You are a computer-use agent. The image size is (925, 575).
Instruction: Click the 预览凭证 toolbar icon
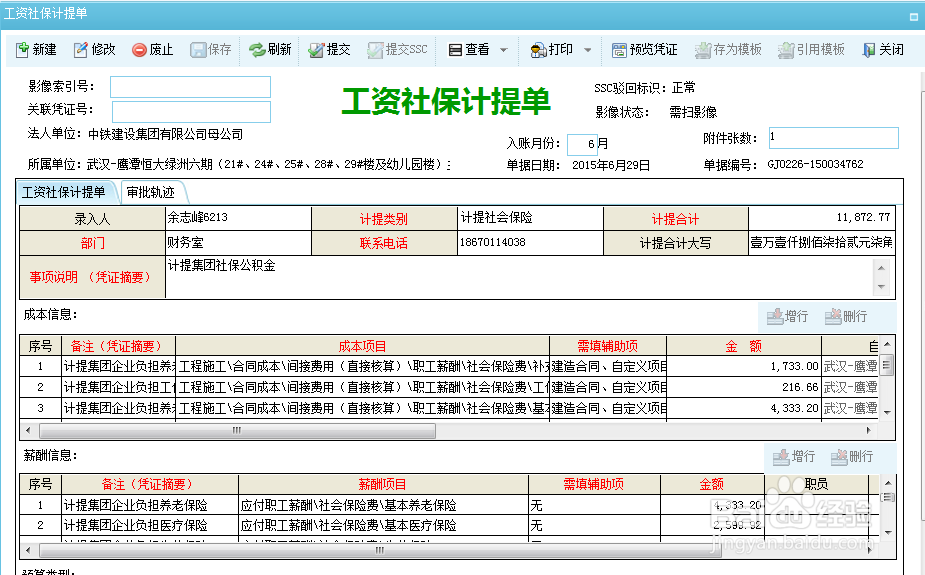pyautogui.click(x=619, y=50)
